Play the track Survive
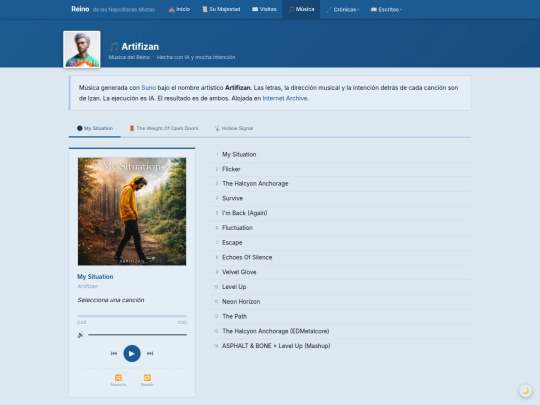 [x=341, y=198]
